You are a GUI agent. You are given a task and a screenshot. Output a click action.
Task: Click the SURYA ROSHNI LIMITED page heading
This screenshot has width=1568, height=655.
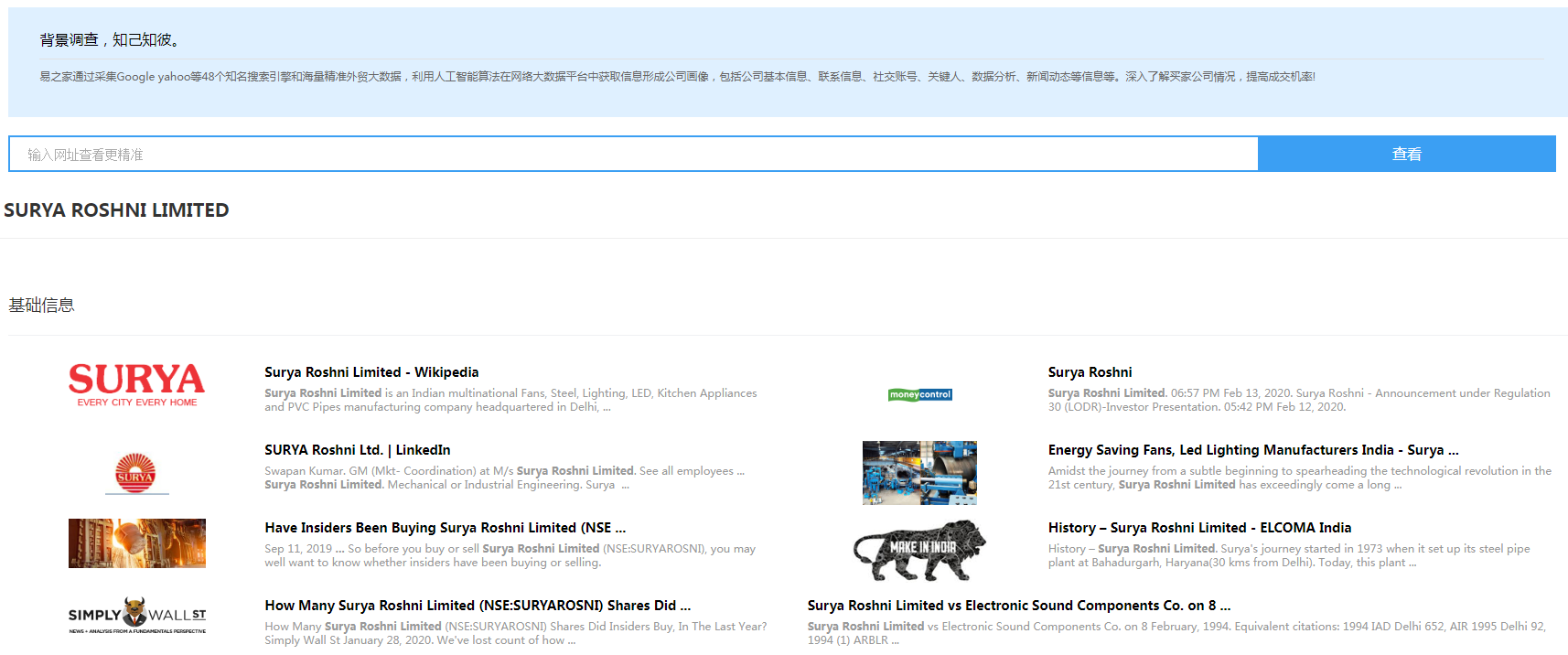[x=116, y=210]
